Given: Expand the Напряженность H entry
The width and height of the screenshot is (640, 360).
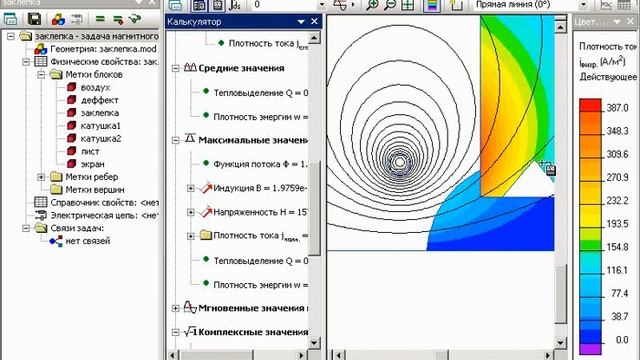Looking at the screenshot, I should (x=191, y=212).
